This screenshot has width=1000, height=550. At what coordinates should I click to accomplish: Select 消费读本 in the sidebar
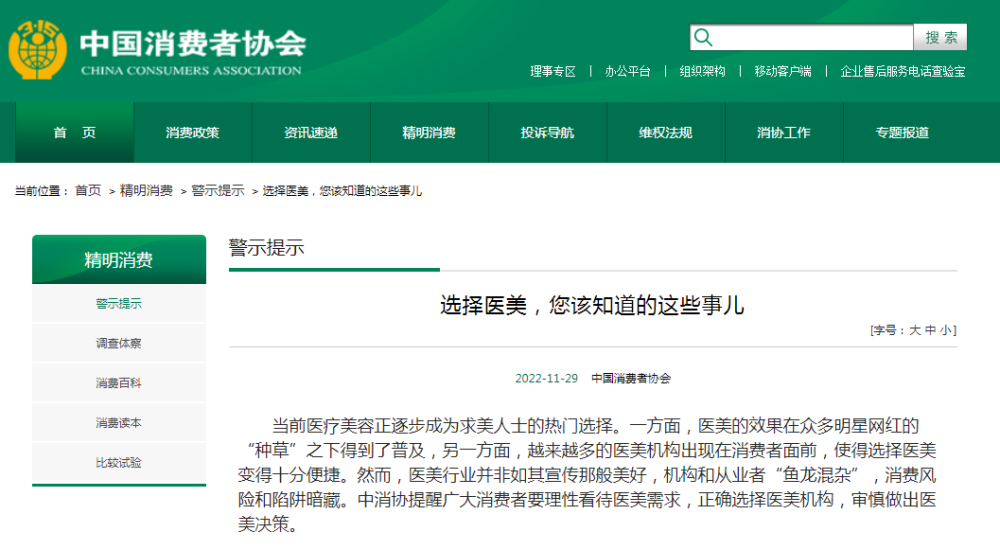pos(119,423)
